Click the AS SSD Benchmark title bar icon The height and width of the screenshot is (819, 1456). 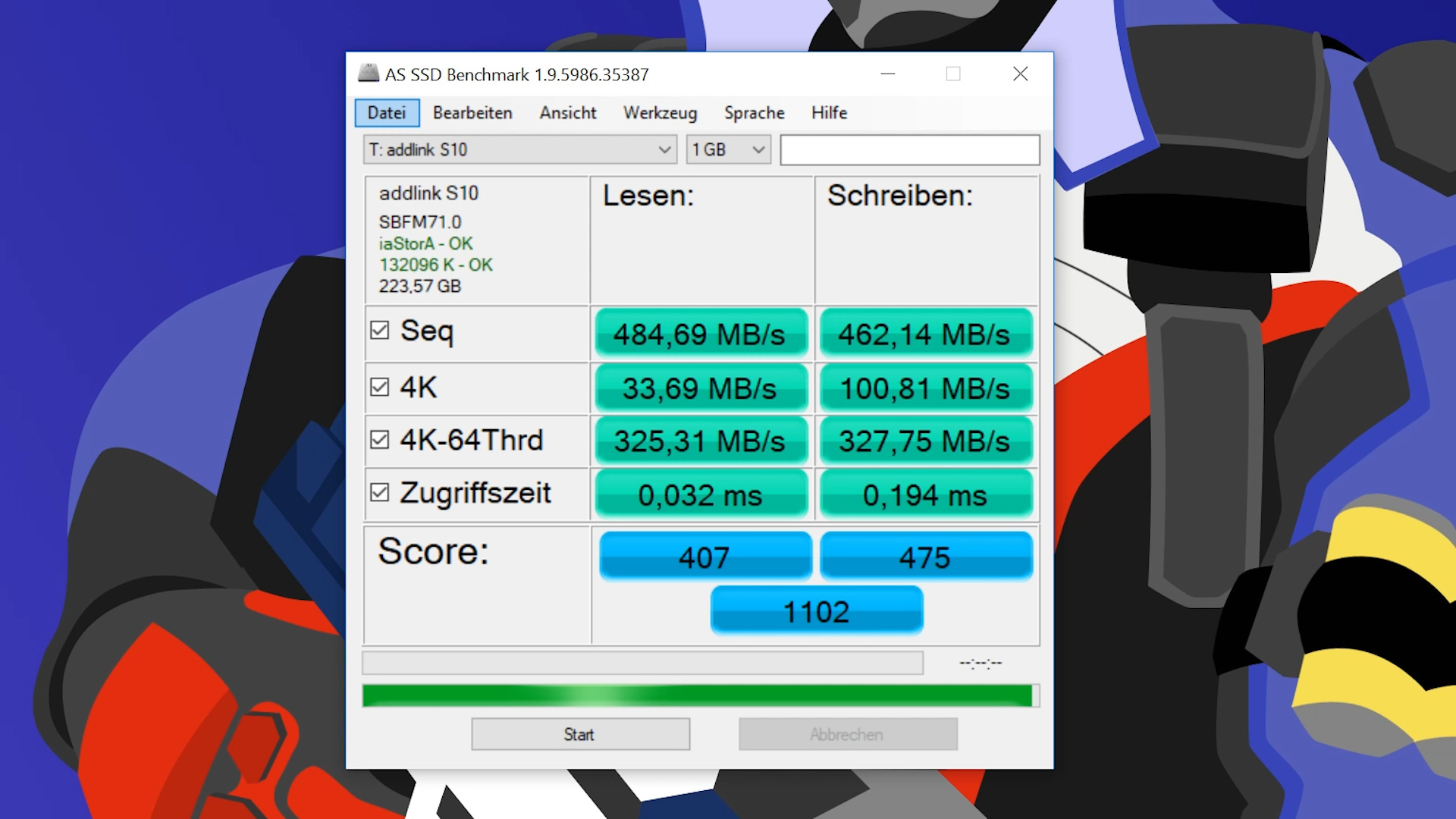click(369, 74)
